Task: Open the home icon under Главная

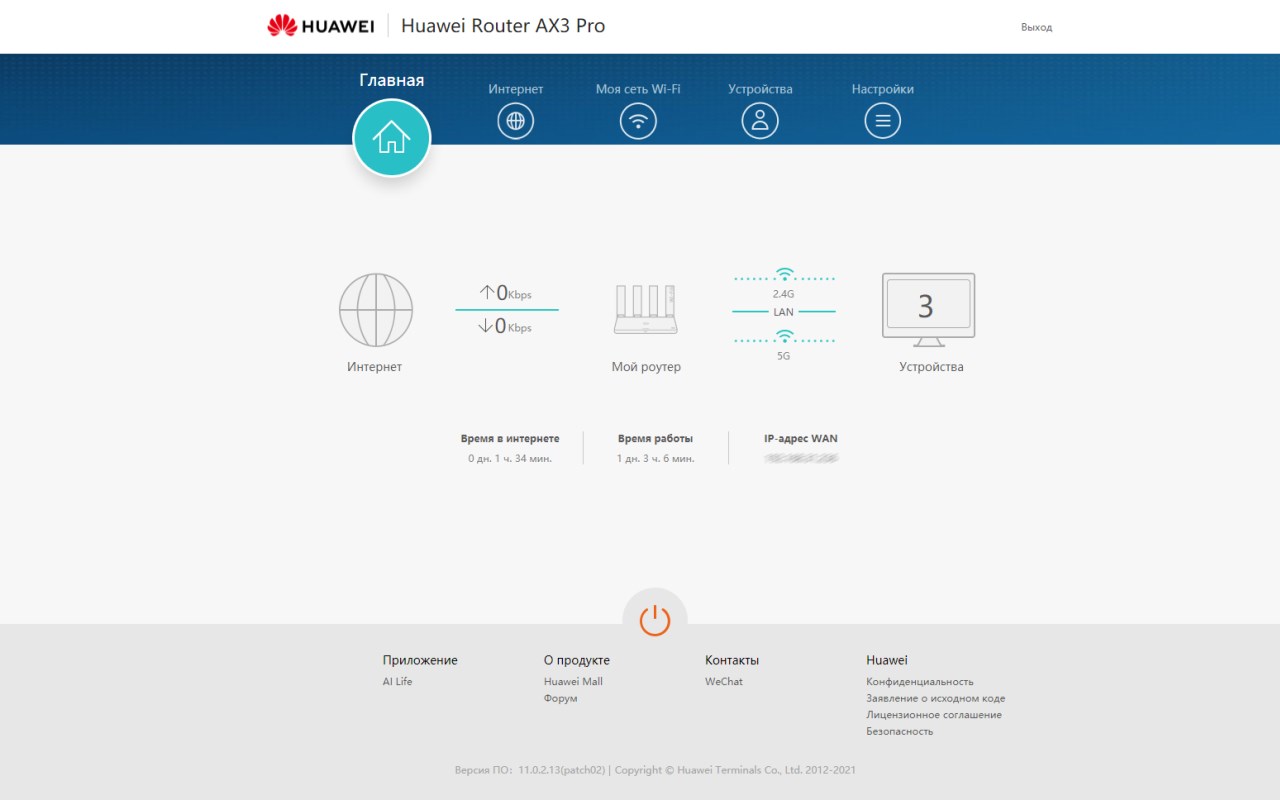Action: tap(392, 138)
